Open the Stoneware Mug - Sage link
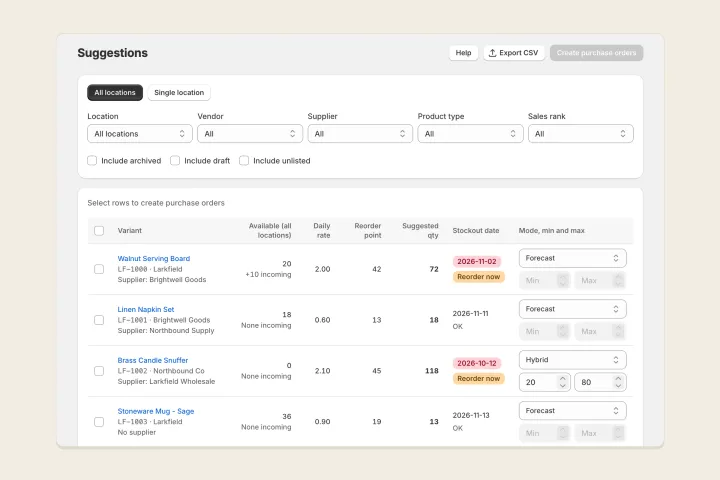 [x=156, y=411]
